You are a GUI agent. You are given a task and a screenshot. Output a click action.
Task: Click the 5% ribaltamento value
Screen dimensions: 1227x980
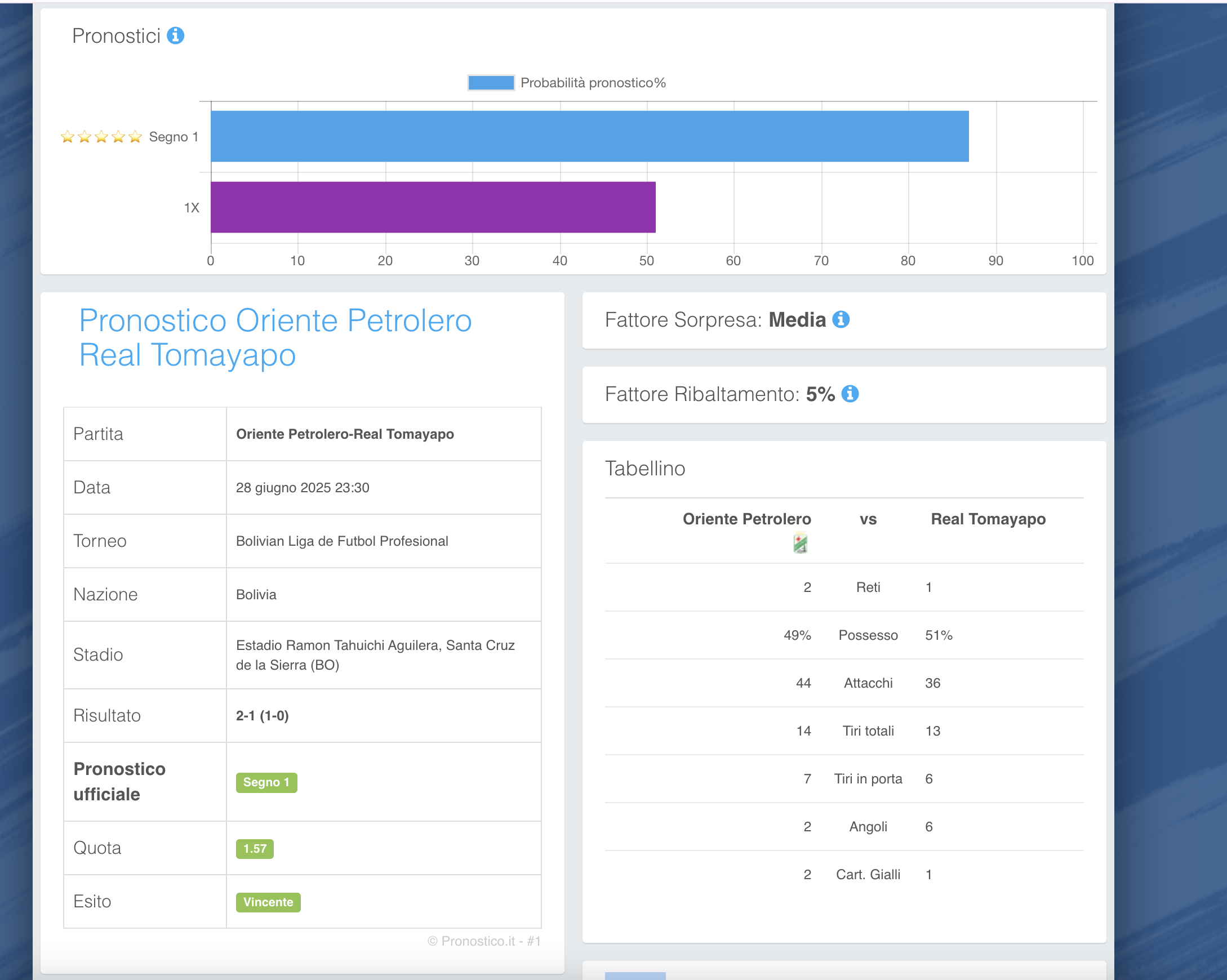coord(820,394)
